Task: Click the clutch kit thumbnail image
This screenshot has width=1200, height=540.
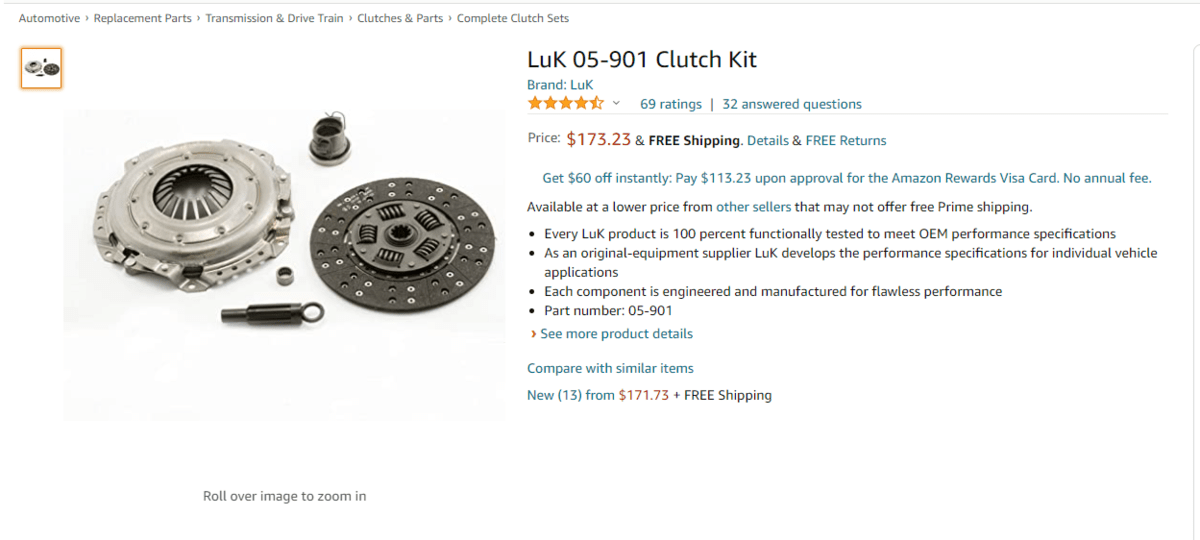Action: tap(41, 68)
